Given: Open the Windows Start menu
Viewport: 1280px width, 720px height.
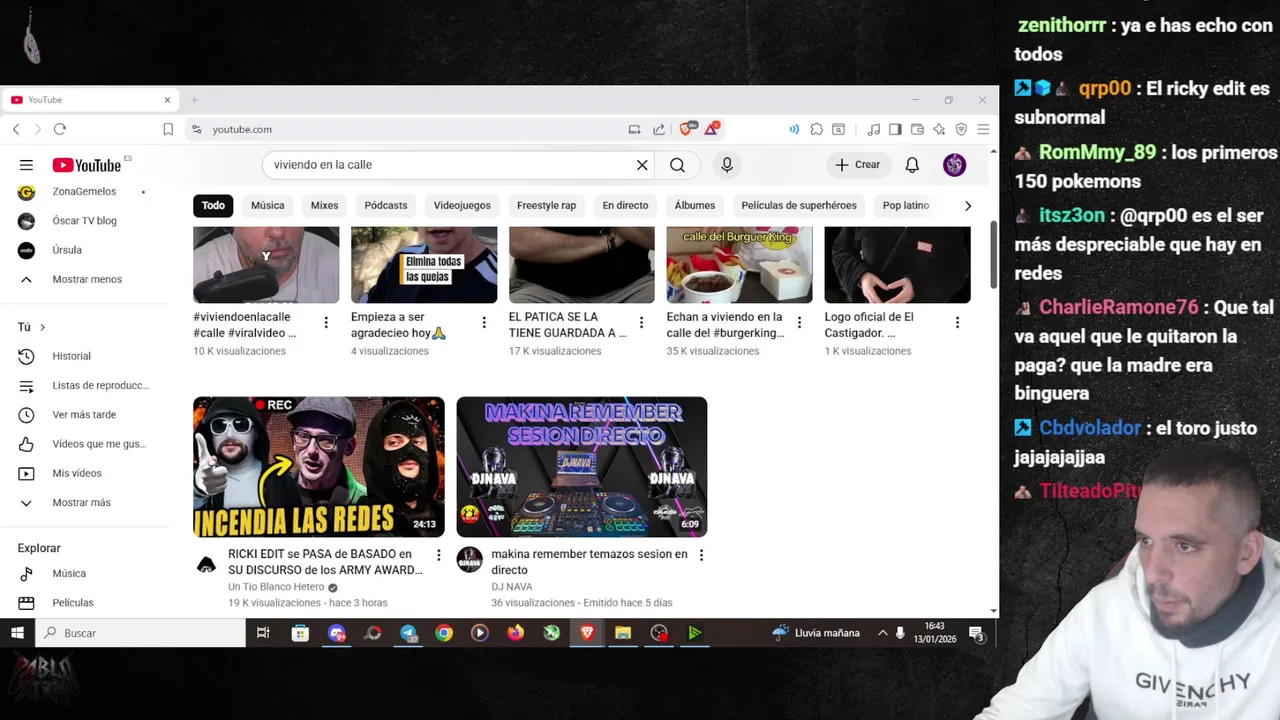Looking at the screenshot, I should pyautogui.click(x=17, y=633).
